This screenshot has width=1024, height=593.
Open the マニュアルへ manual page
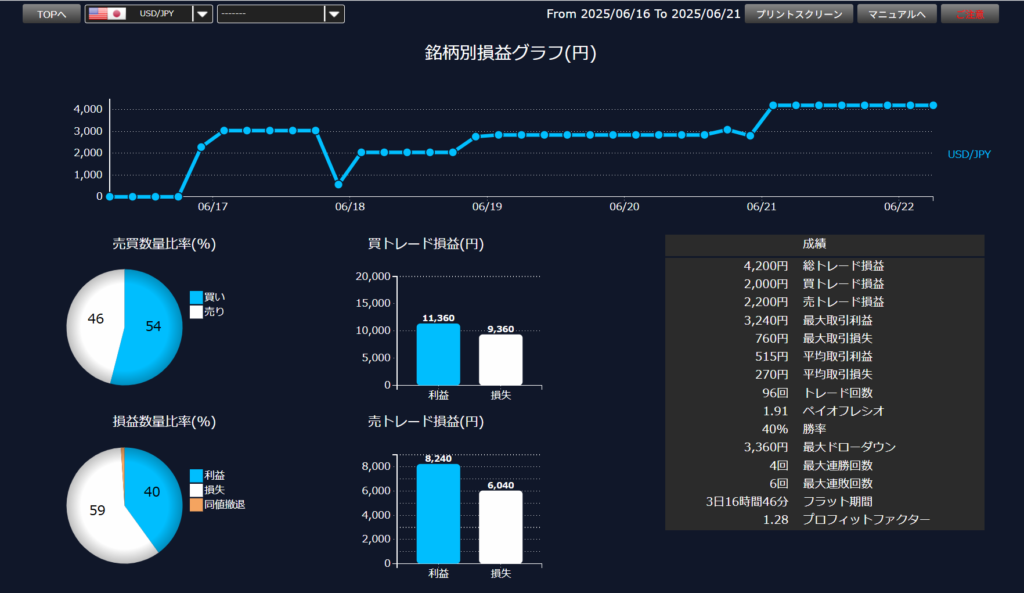[896, 14]
